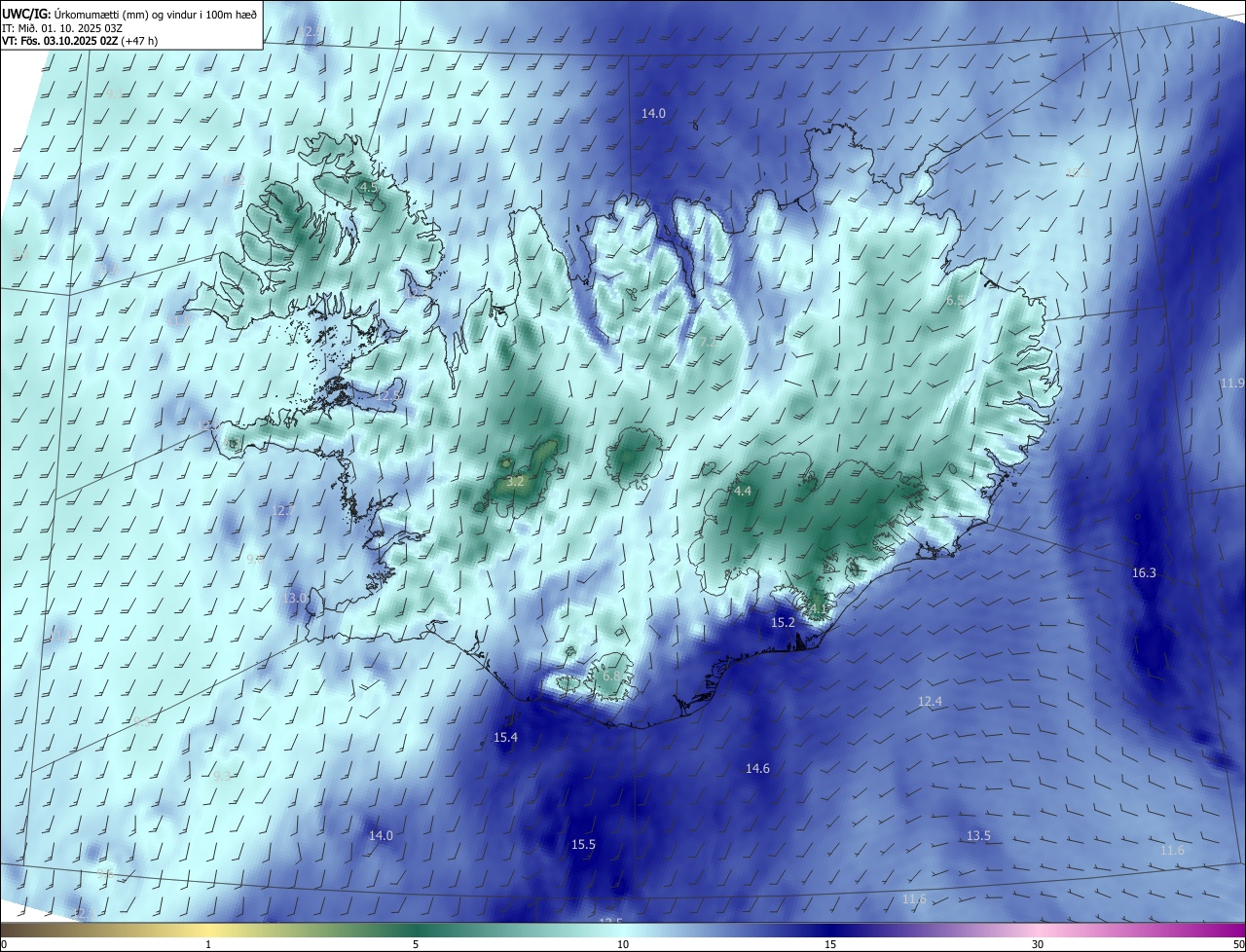Screen dimensions: 1246x952
Task: Click the color scale tick labeled 1
Action: point(209,944)
